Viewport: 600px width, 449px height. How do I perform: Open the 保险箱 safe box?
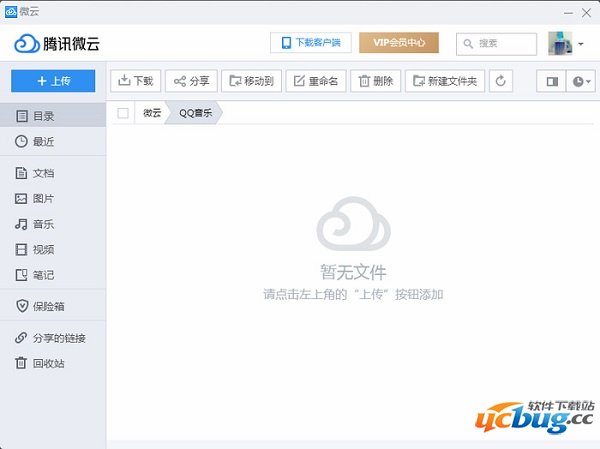click(x=53, y=306)
